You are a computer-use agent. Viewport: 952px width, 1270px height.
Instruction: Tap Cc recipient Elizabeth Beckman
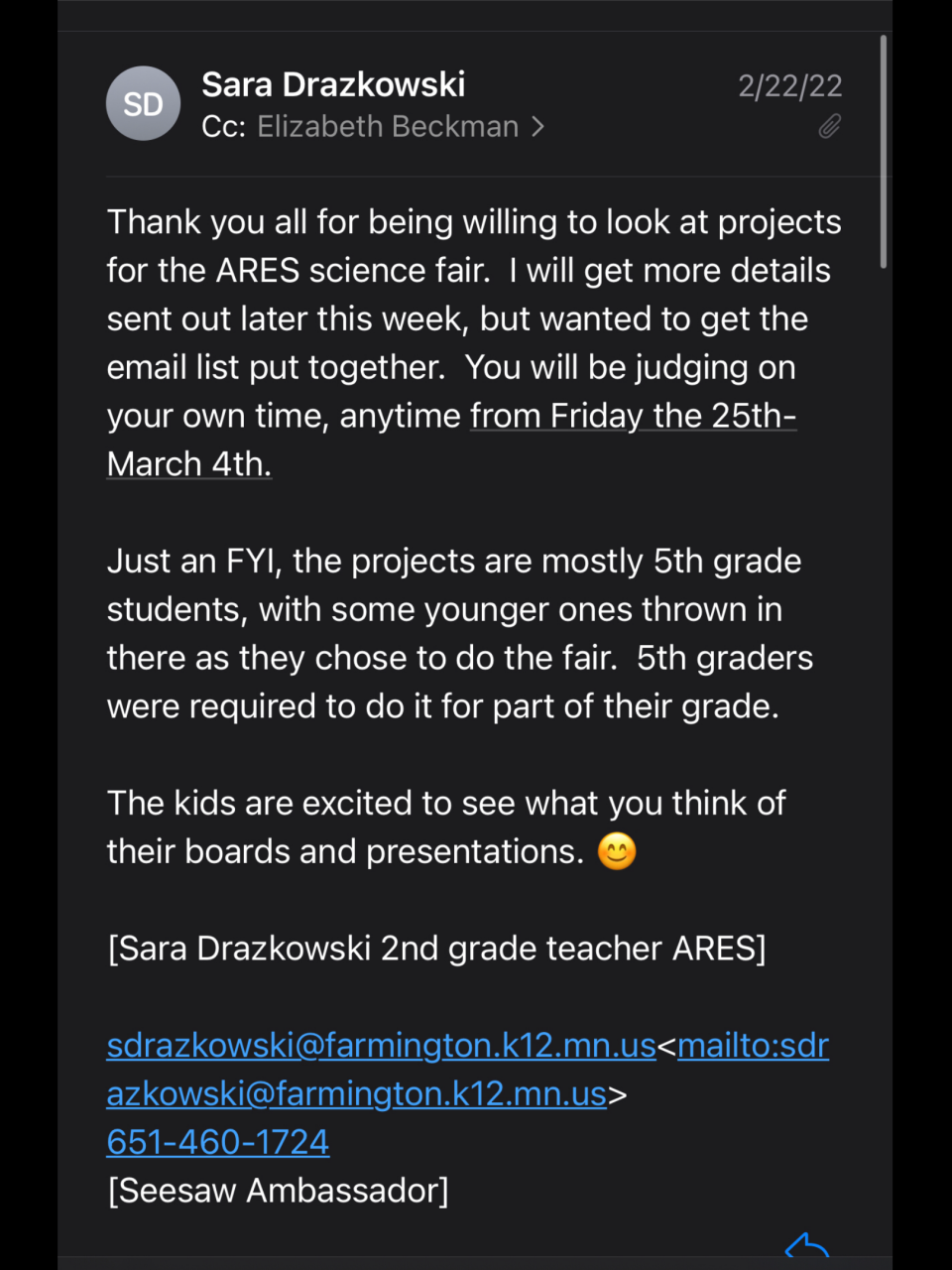[388, 127]
